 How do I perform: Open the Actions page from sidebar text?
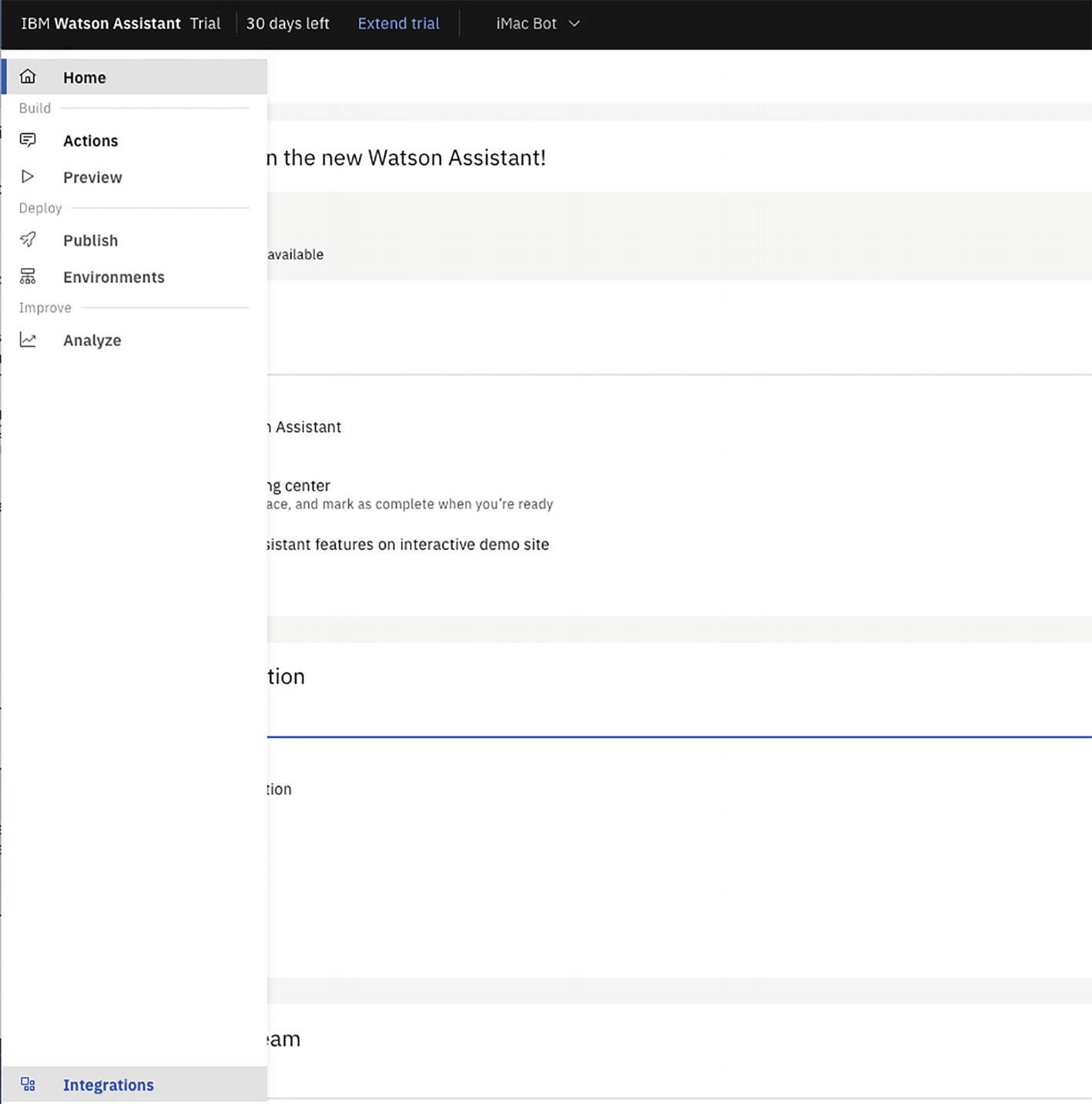click(91, 141)
